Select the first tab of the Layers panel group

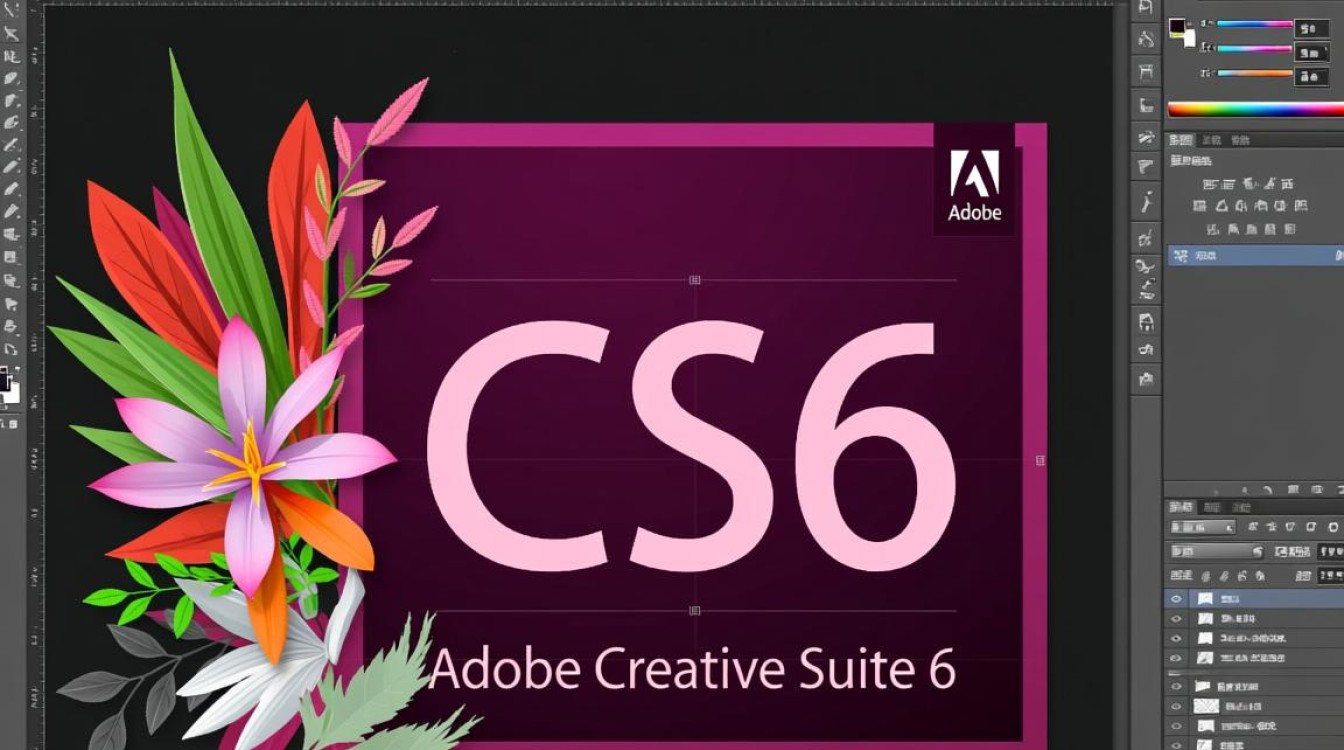(x=1181, y=507)
